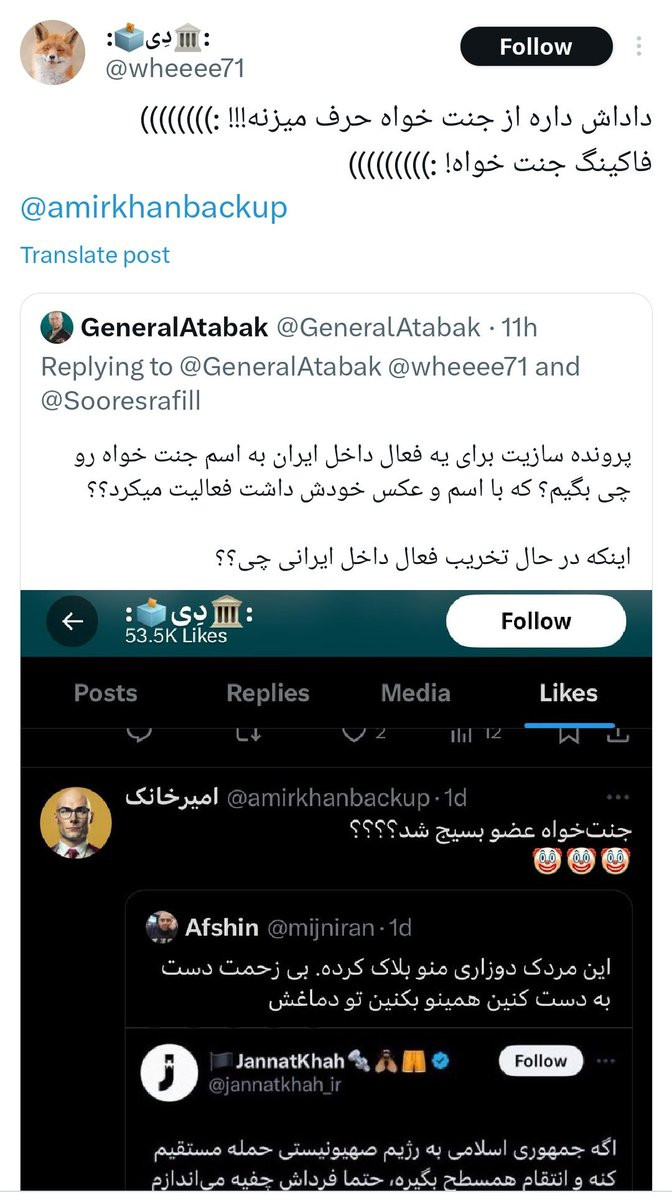Viewport: 672px width, 1200px height.
Task: Follow the @wheeee71 account
Action: (536, 47)
